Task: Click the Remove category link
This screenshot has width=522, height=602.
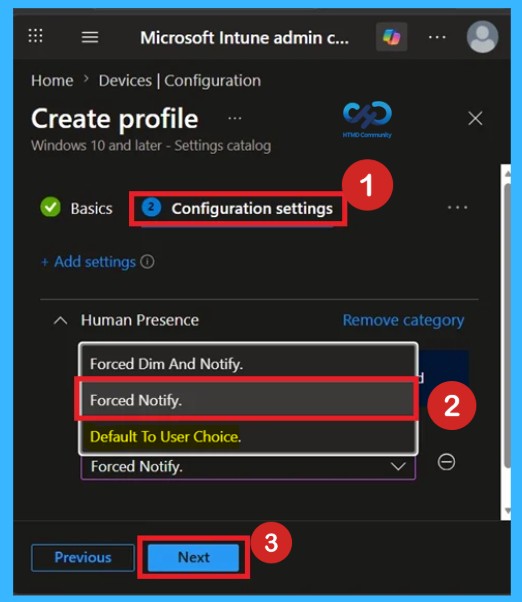Action: point(403,320)
